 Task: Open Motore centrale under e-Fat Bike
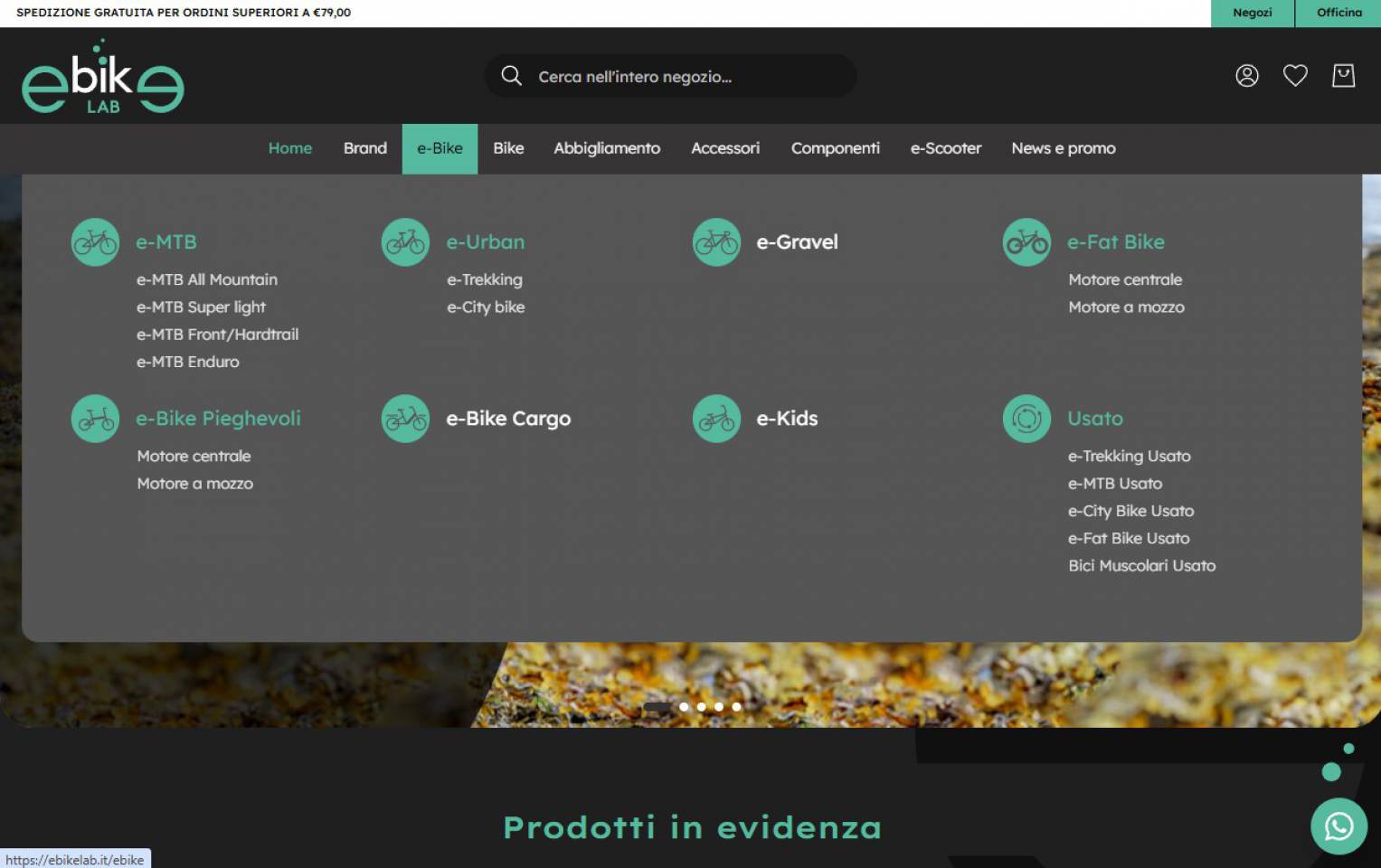[x=1125, y=280]
